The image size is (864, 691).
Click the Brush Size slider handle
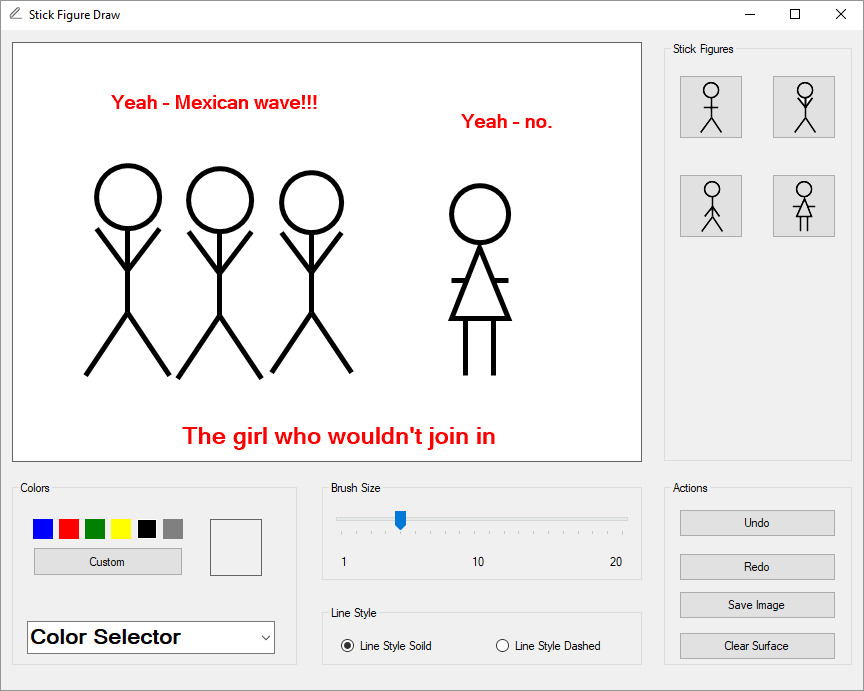pyautogui.click(x=400, y=519)
